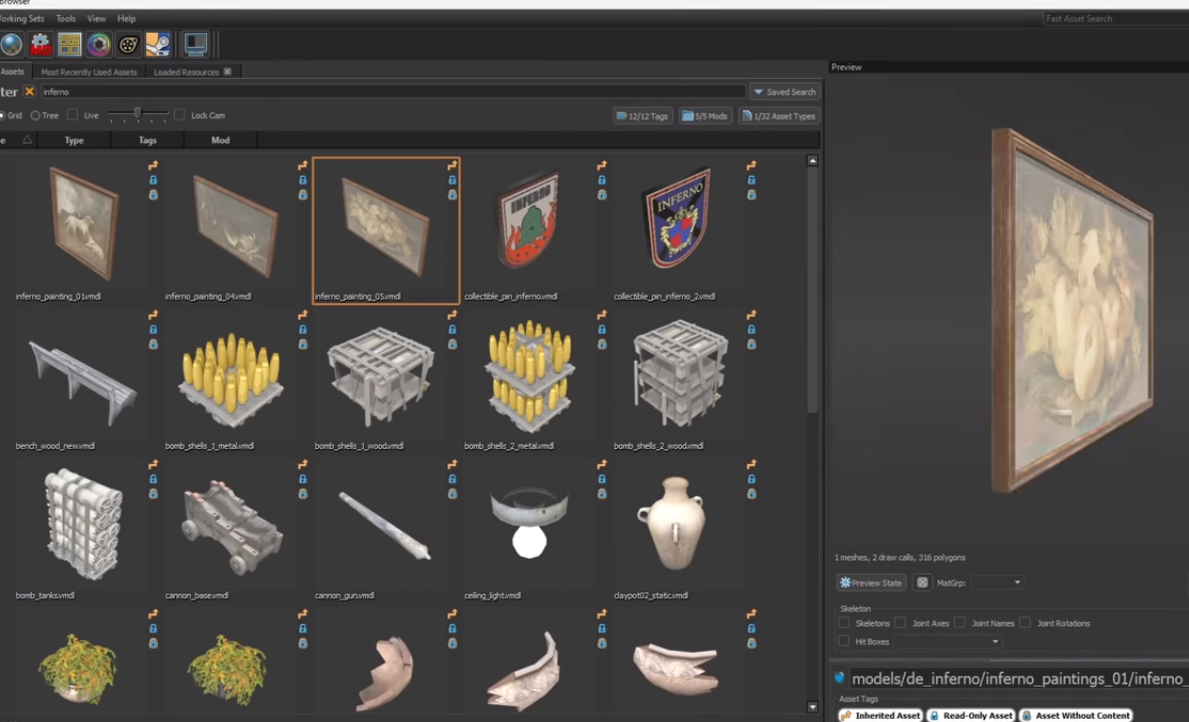Open the MatGrp dropdown
The height and width of the screenshot is (722, 1189).
(998, 583)
